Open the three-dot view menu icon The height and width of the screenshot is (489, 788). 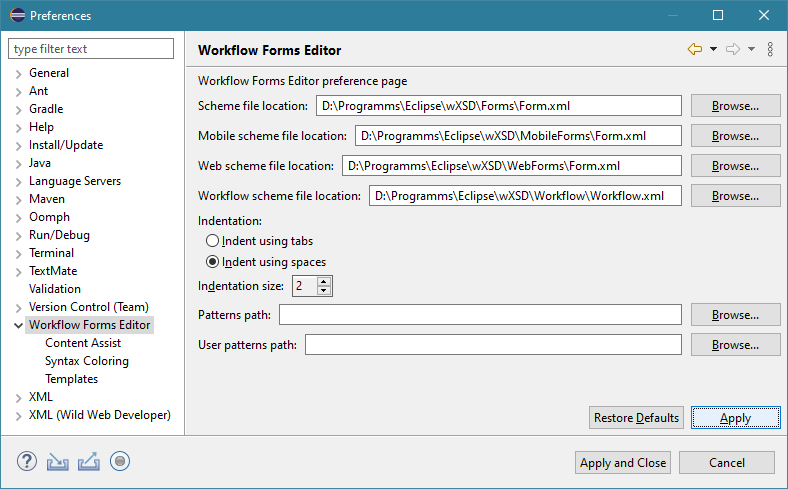pyautogui.click(x=770, y=49)
